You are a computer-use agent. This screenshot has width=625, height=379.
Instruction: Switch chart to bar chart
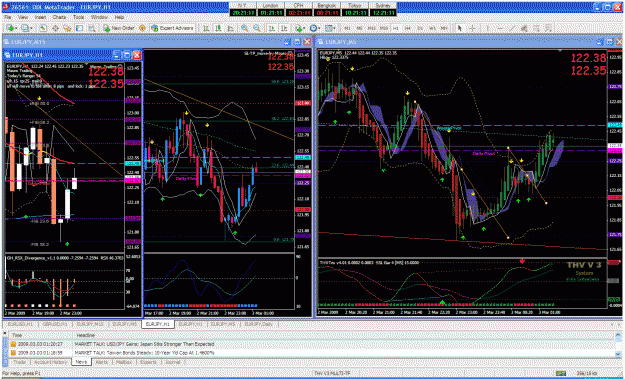click(206, 28)
